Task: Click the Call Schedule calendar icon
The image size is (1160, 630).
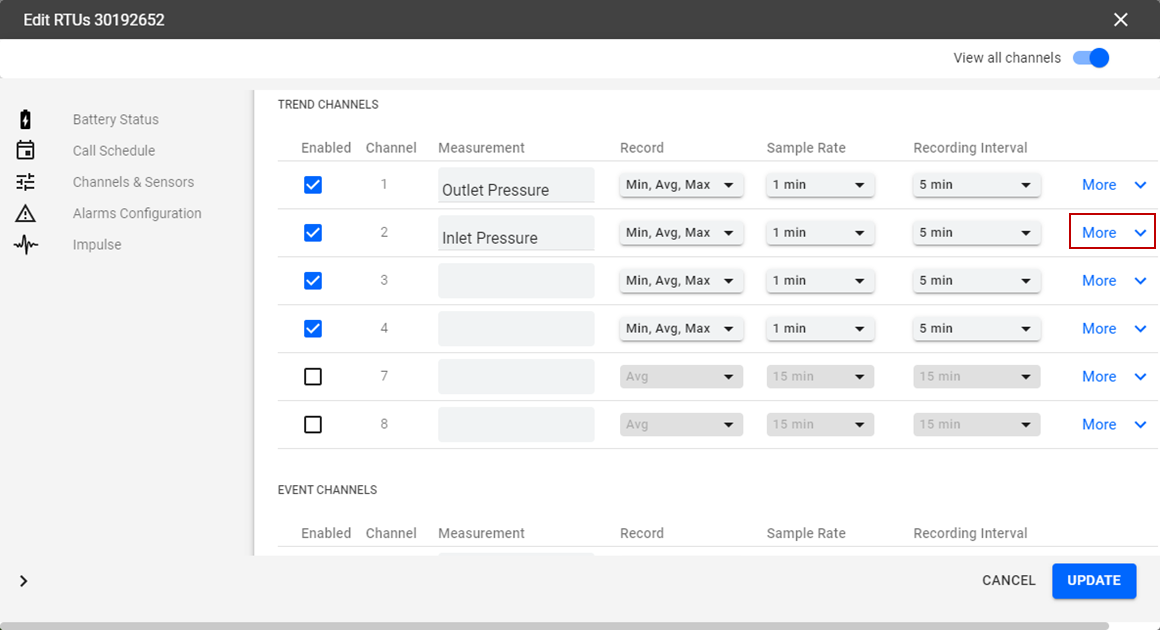Action: pyautogui.click(x=26, y=151)
